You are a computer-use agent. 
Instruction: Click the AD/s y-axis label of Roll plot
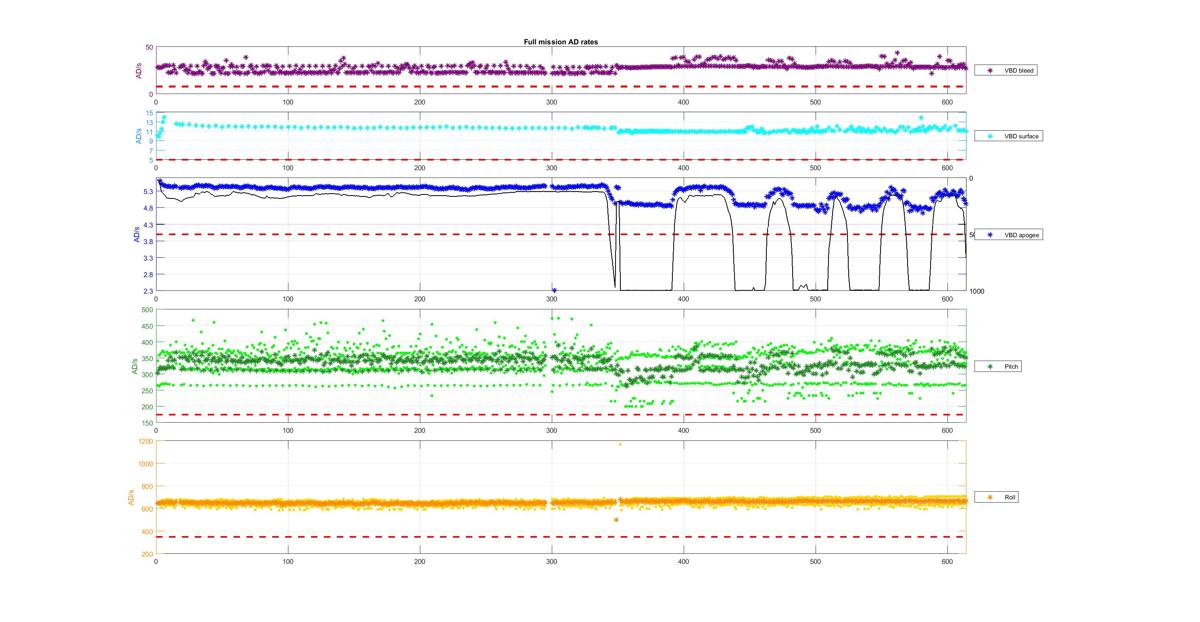pos(132,497)
